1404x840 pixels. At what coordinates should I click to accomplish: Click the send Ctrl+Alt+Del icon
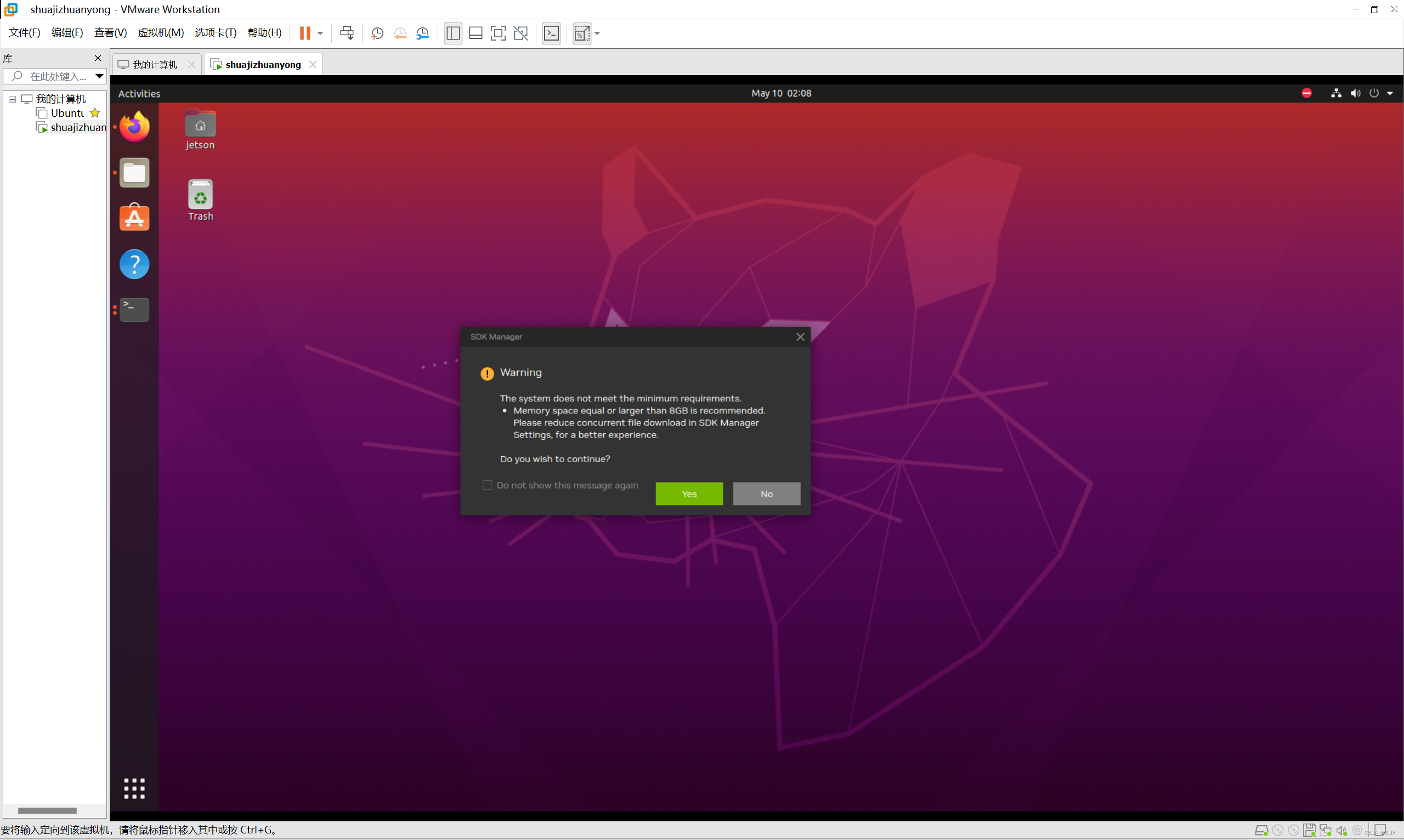347,33
